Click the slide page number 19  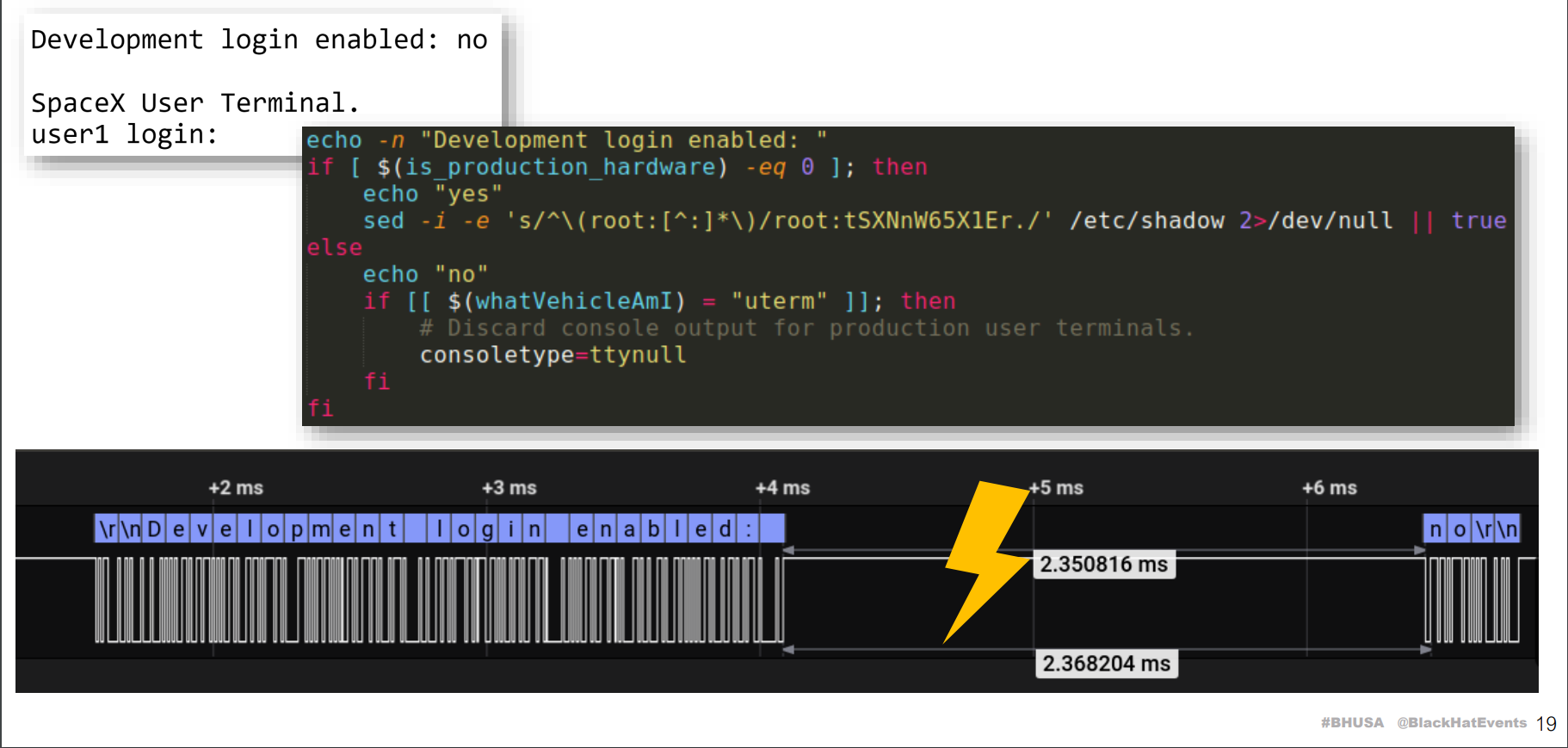[1546, 724]
